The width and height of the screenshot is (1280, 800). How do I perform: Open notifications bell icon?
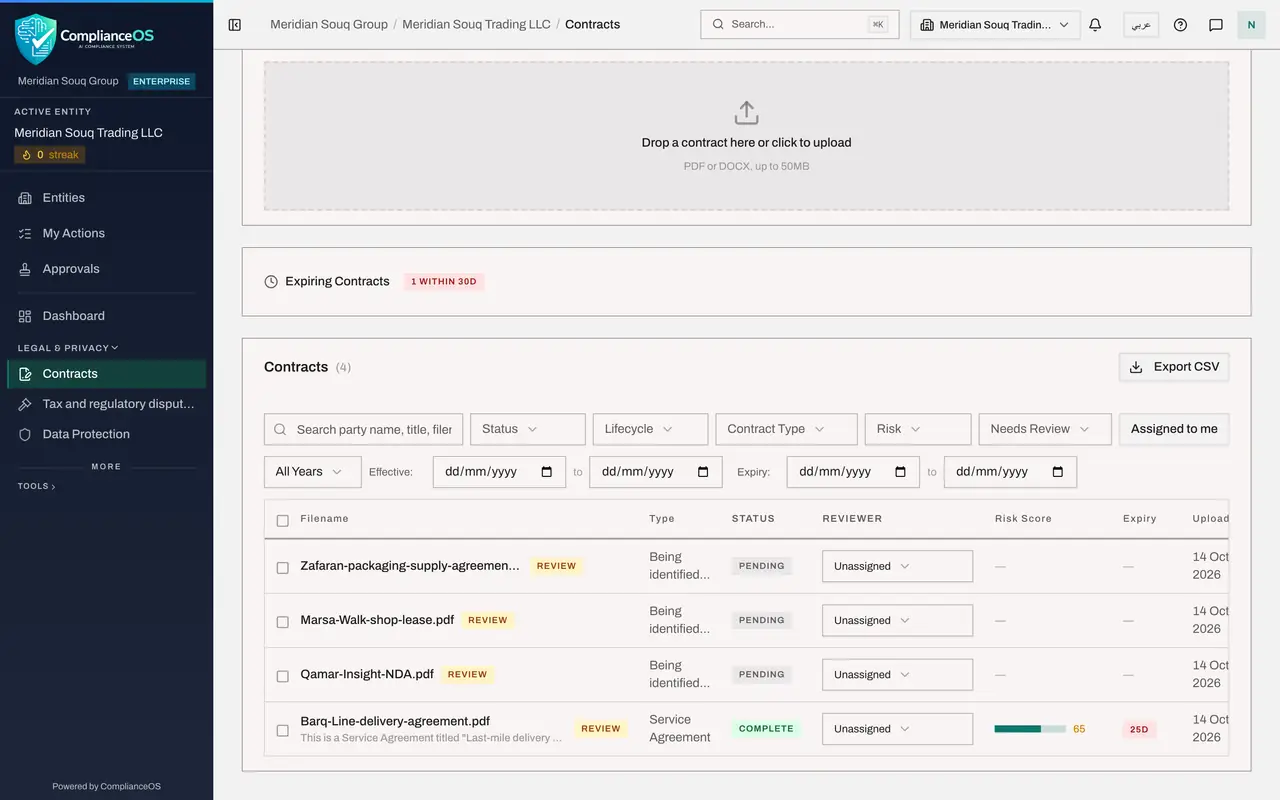point(1095,25)
